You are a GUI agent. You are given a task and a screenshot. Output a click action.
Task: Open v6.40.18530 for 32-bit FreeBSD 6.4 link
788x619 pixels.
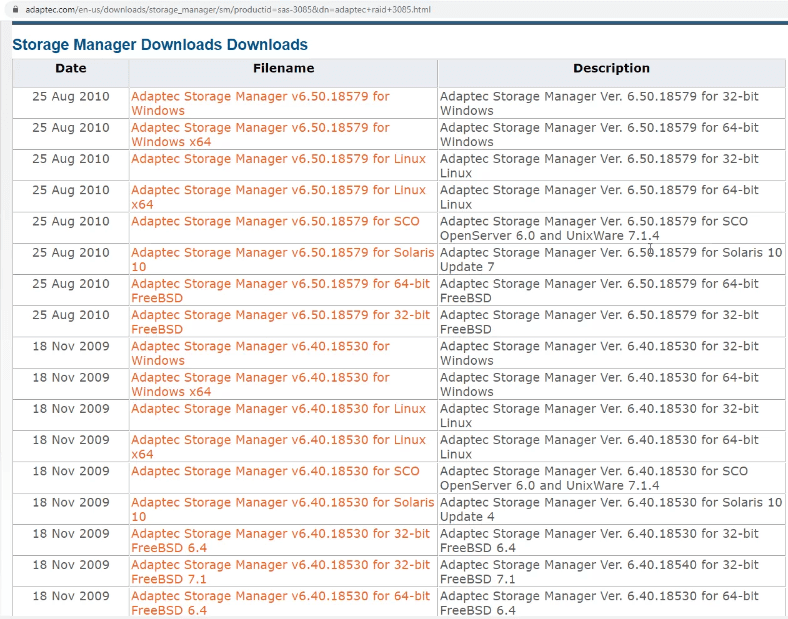tap(280, 540)
